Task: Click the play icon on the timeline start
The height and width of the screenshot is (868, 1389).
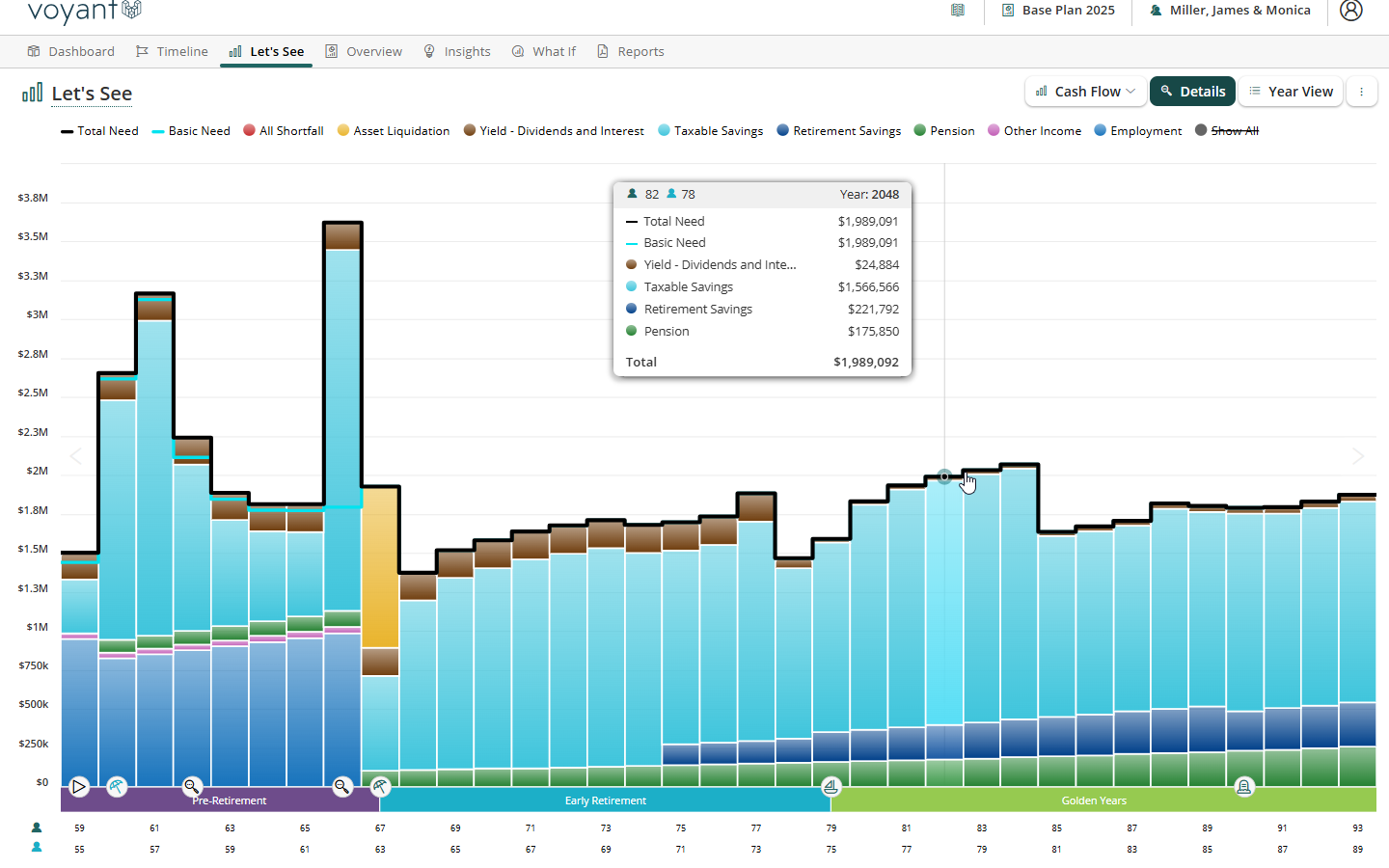Action: pyautogui.click(x=79, y=787)
